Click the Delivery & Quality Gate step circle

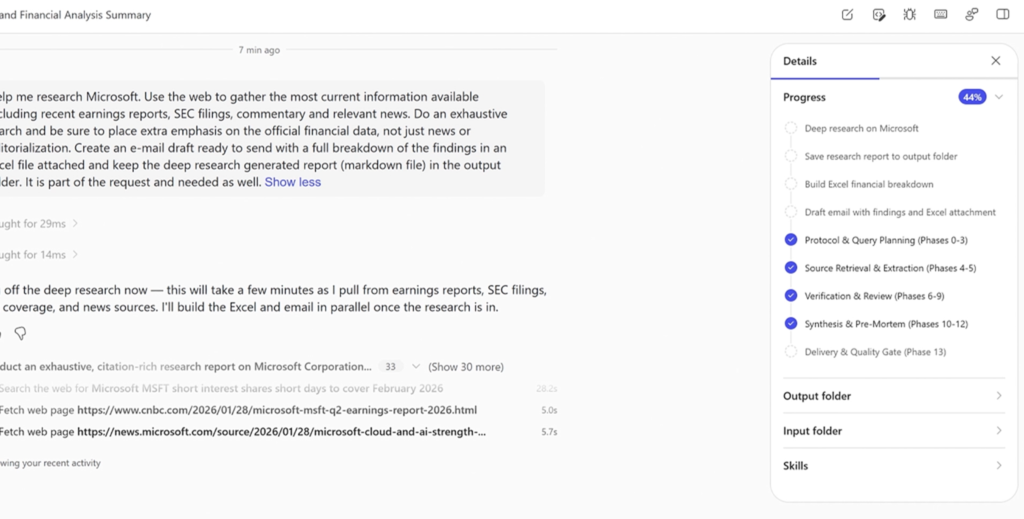(x=791, y=352)
